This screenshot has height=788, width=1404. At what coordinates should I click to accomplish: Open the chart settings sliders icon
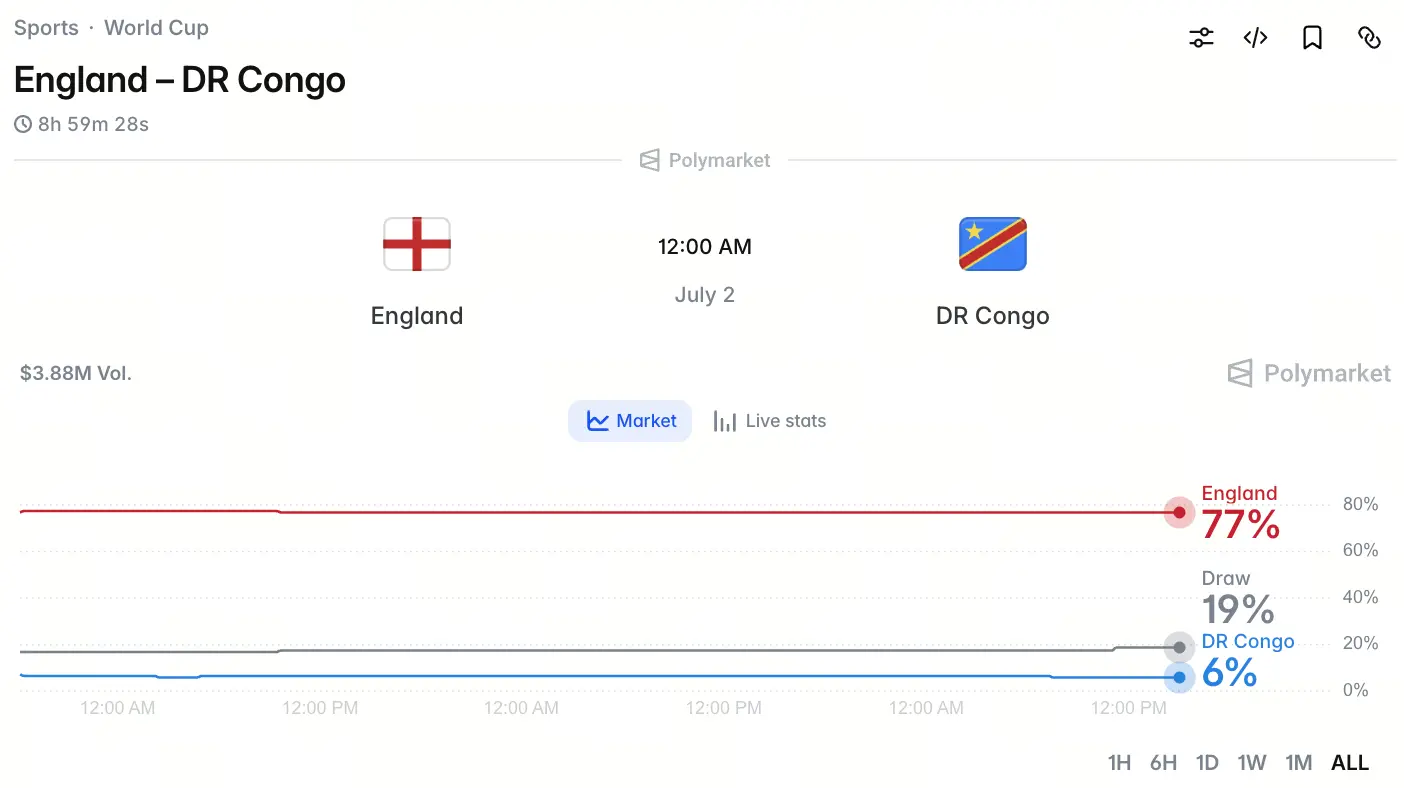1201,38
